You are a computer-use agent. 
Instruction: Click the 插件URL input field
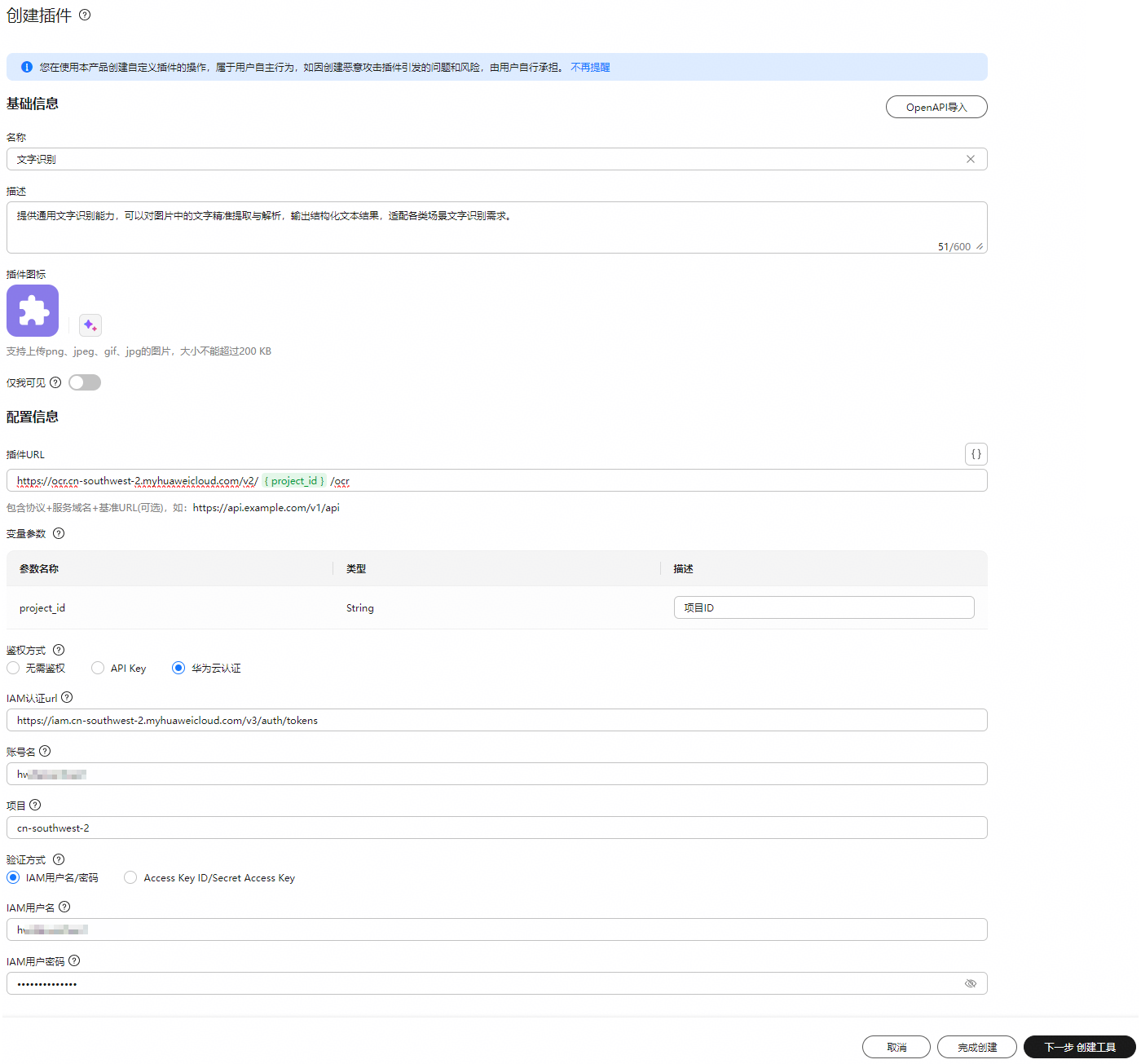pos(497,480)
